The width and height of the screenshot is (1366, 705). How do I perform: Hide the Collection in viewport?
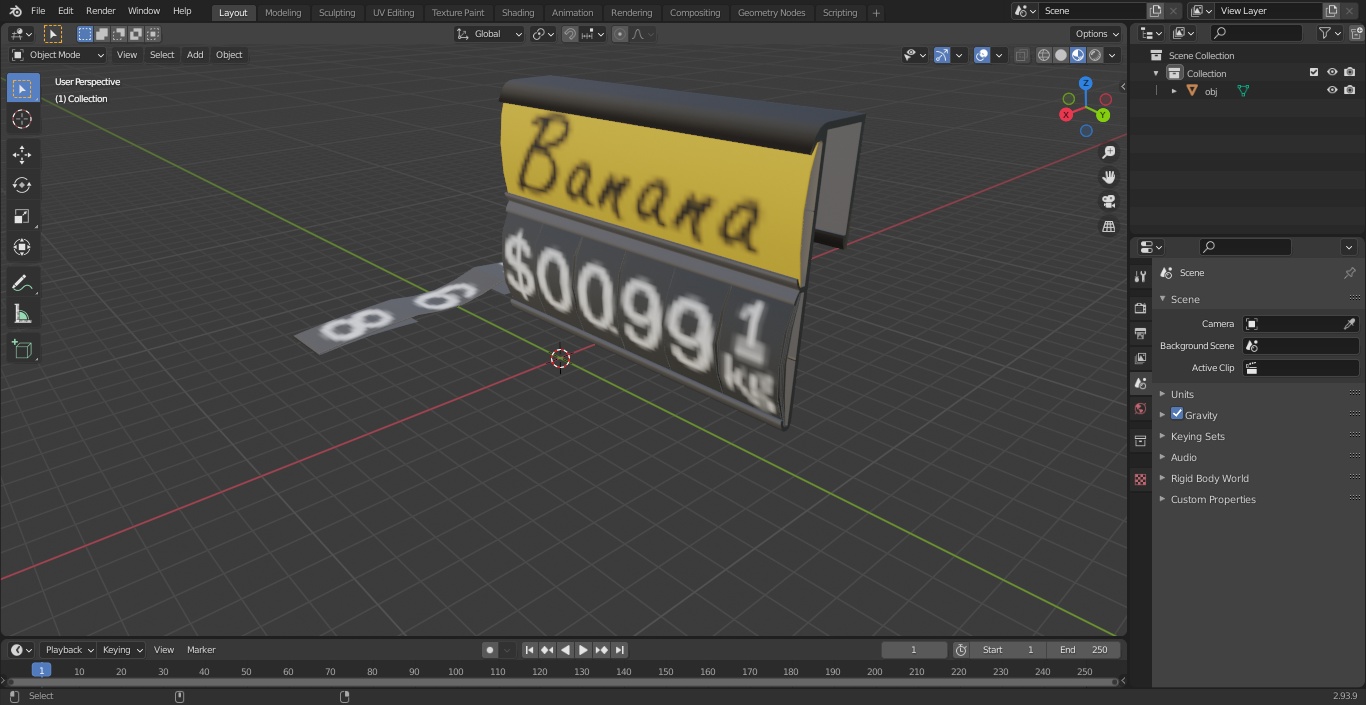[x=1332, y=73]
